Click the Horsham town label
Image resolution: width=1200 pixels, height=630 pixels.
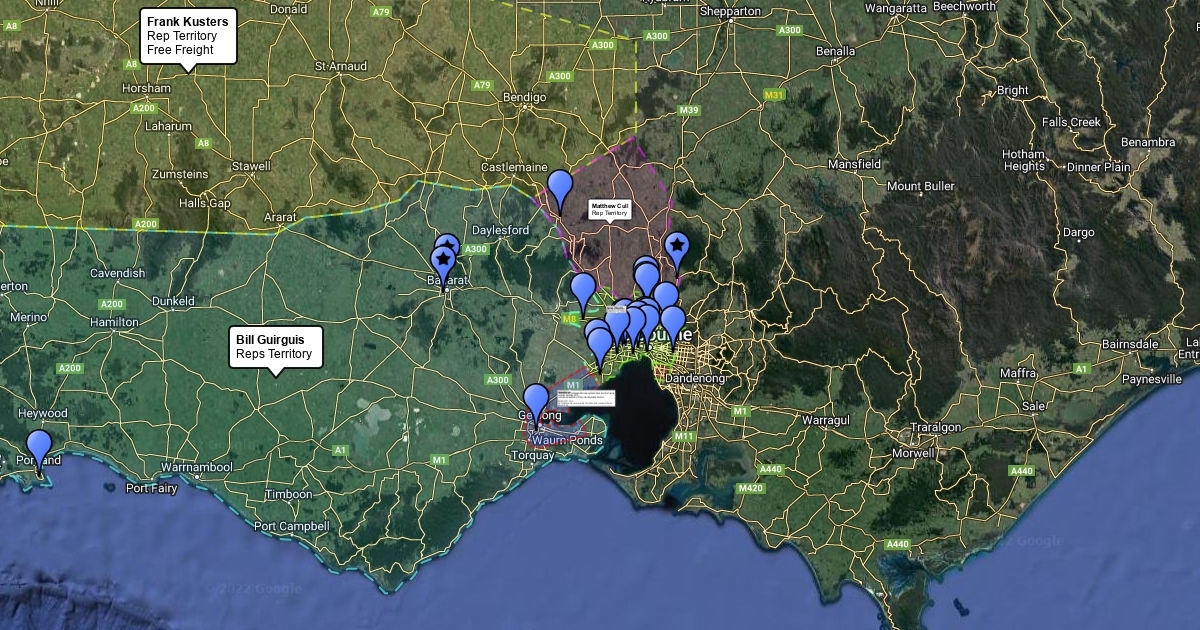coord(146,88)
